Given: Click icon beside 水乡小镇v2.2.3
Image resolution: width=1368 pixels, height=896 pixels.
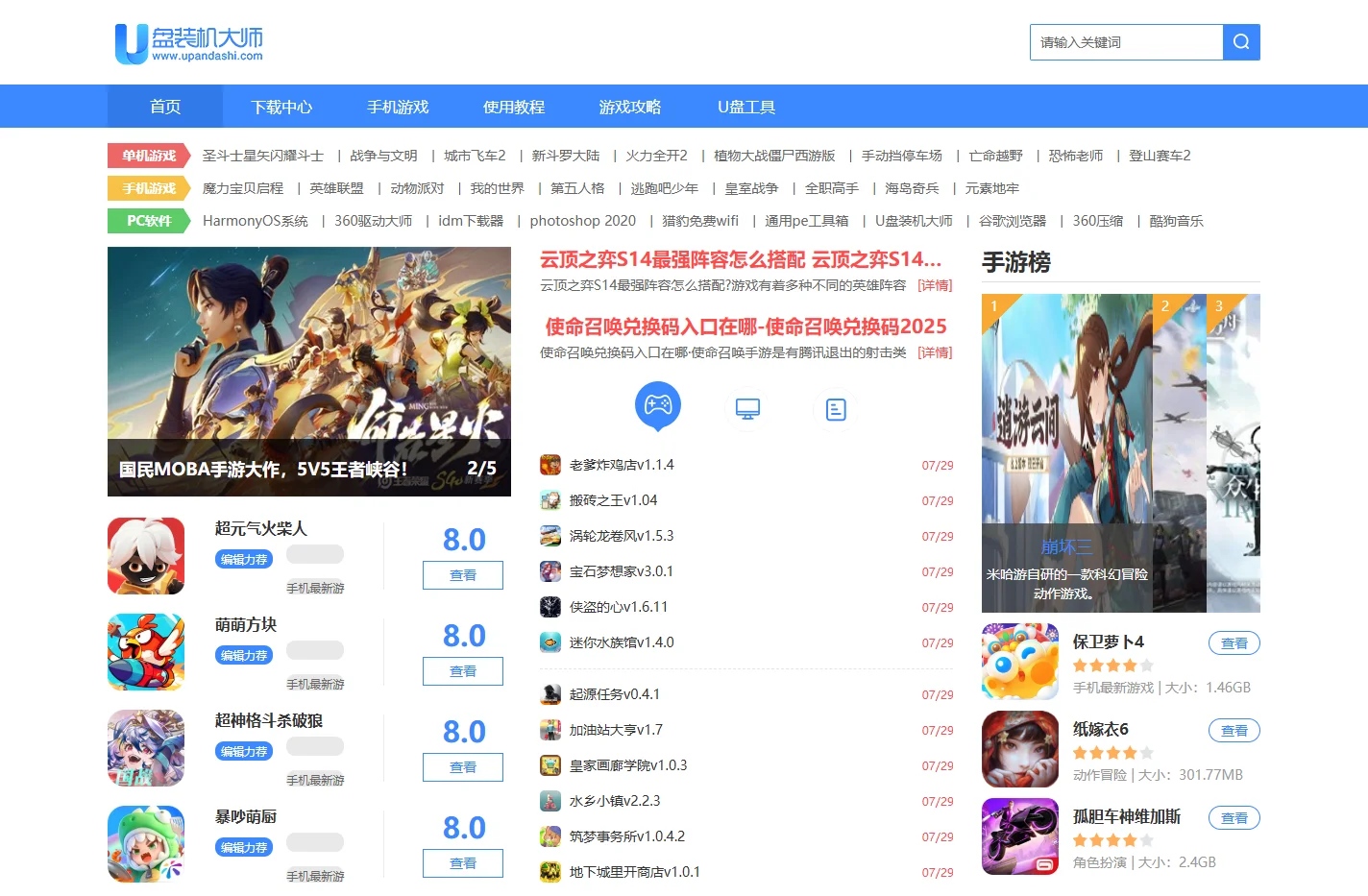Looking at the screenshot, I should pos(550,801).
